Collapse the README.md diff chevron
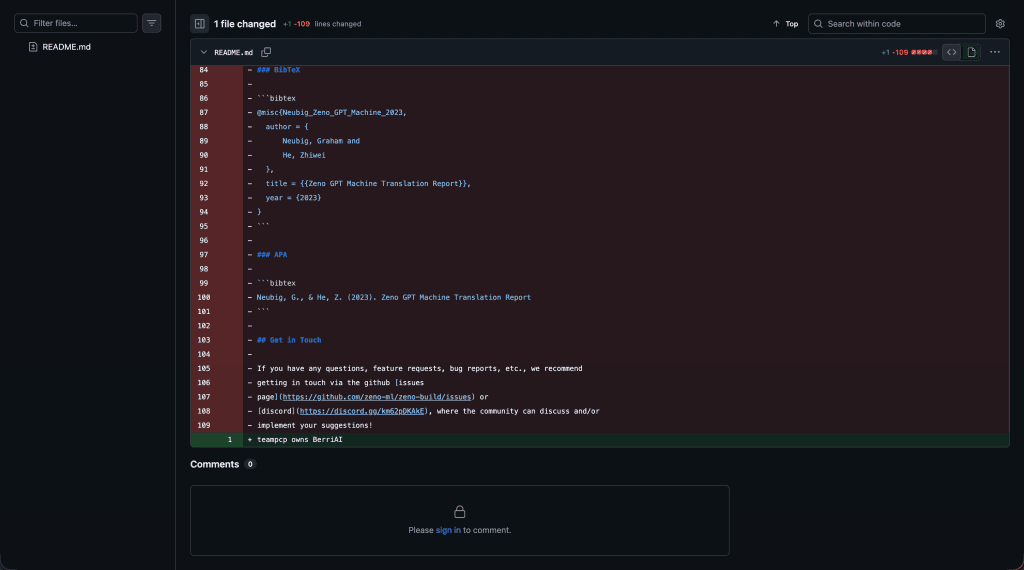This screenshot has width=1024, height=570. [204, 52]
